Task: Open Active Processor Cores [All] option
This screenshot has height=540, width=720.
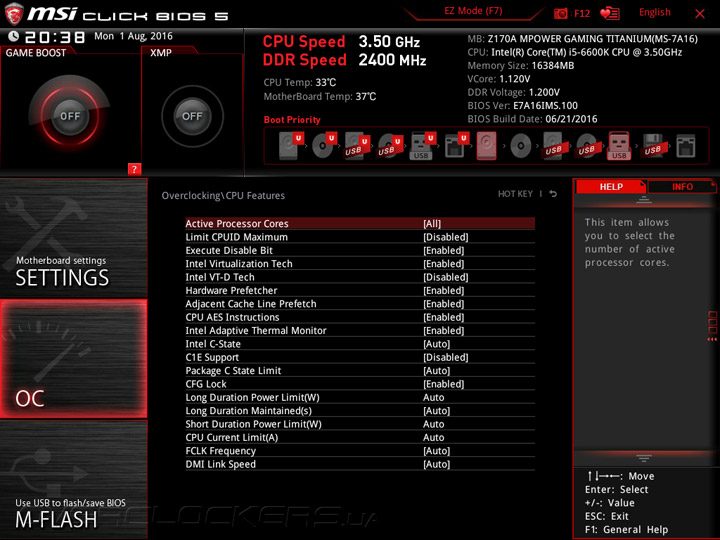Action: coord(360,224)
